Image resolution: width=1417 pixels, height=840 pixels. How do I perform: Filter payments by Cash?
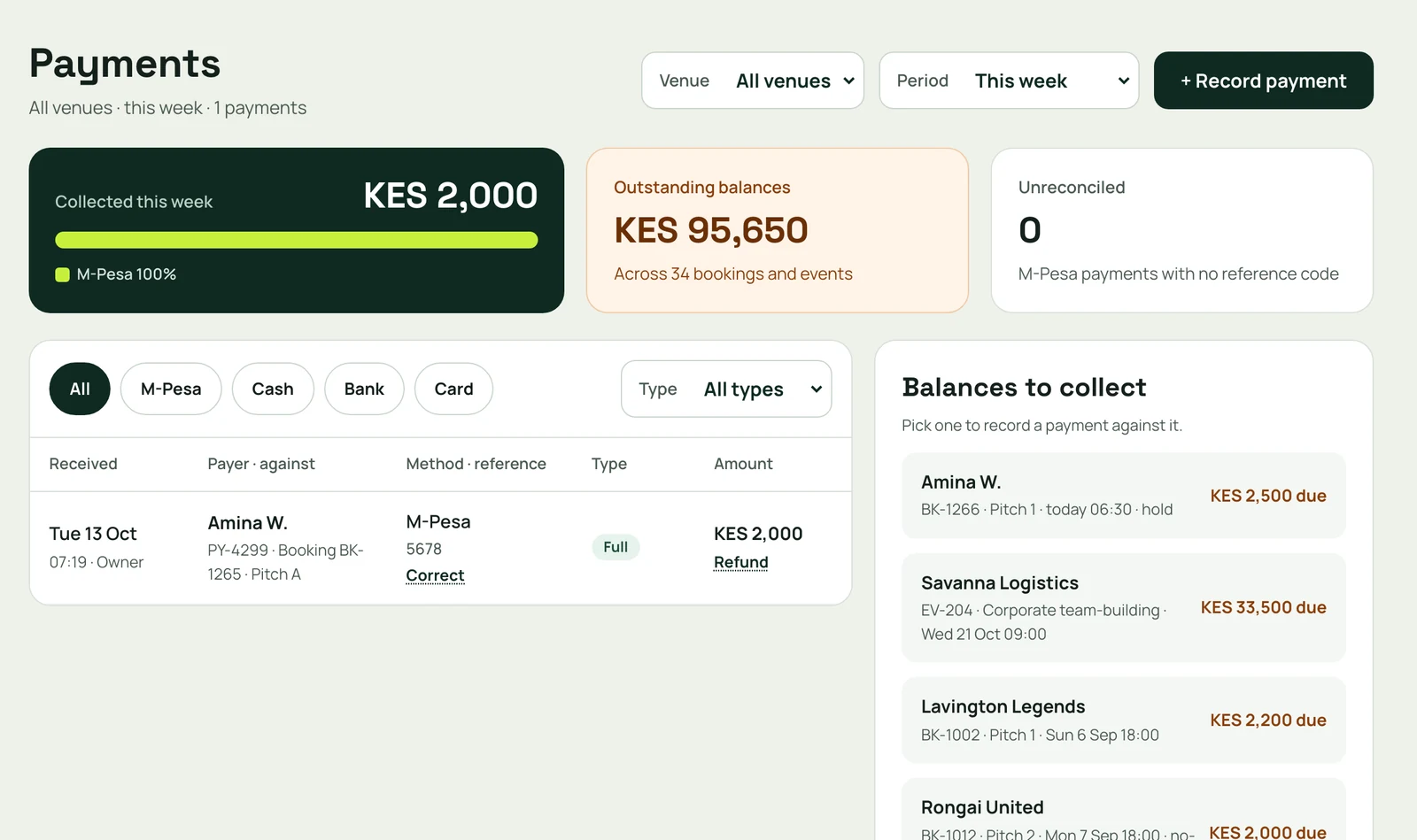(x=273, y=389)
